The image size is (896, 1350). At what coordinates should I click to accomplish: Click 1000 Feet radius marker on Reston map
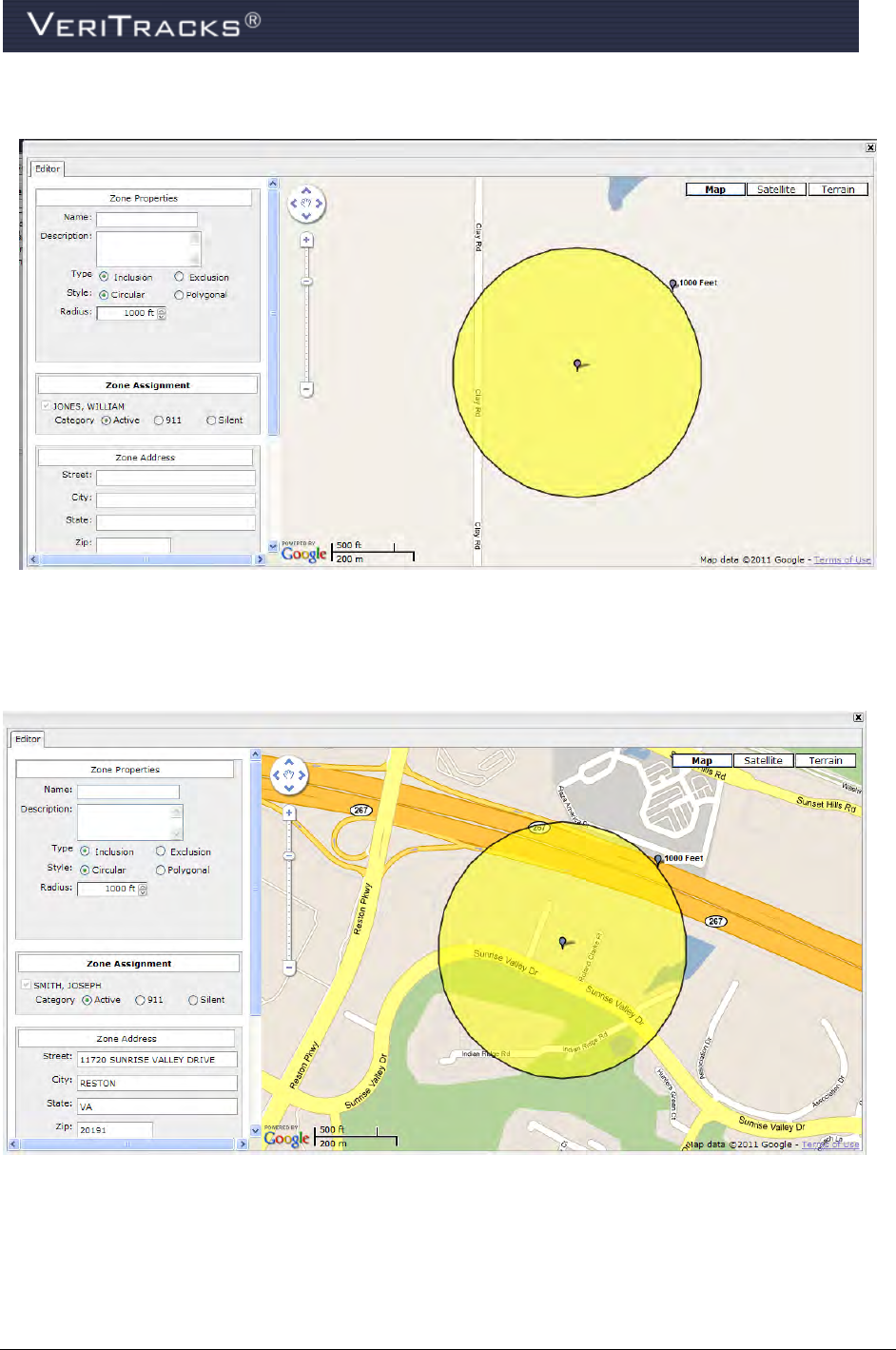658,859
